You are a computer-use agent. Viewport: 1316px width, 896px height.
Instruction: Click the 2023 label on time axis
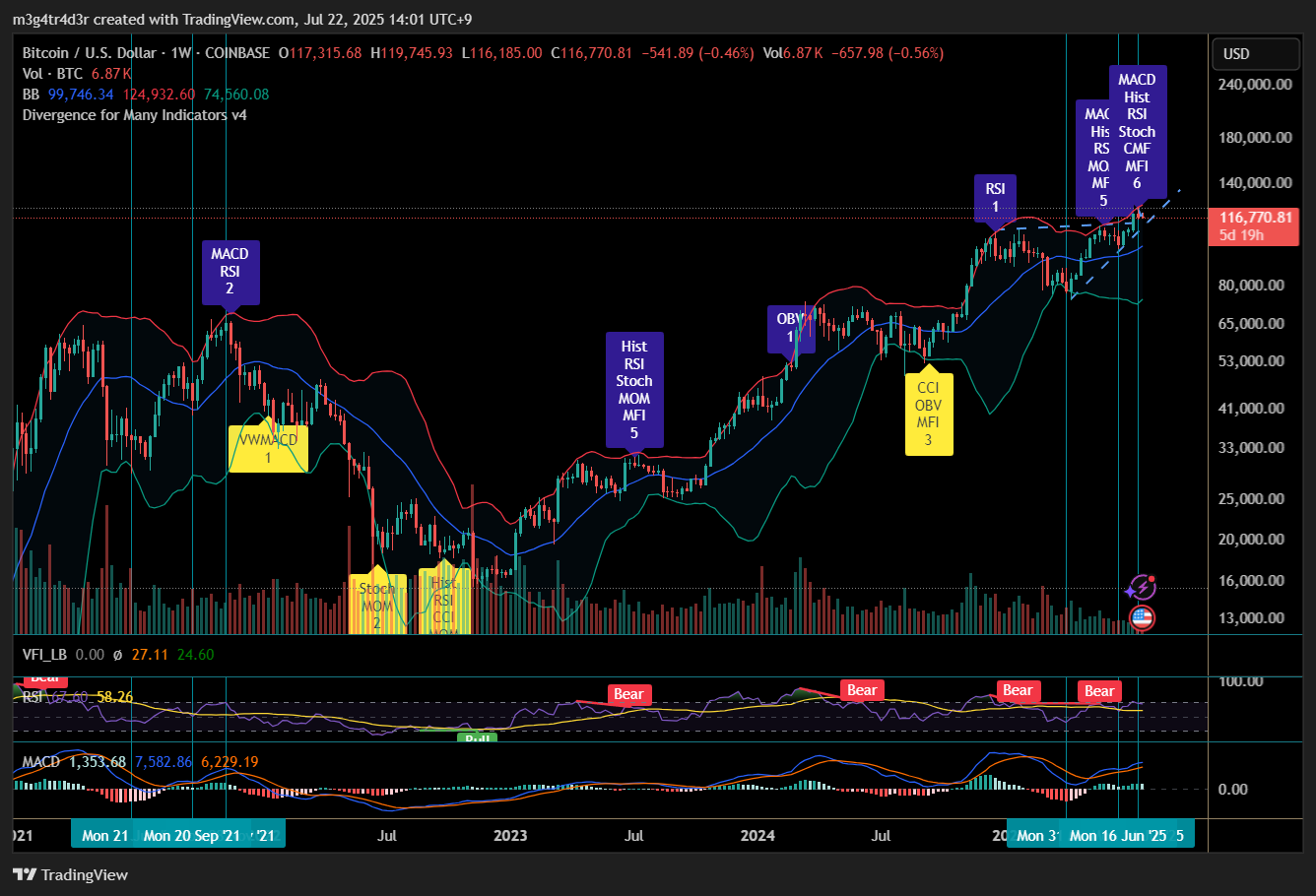(x=510, y=835)
